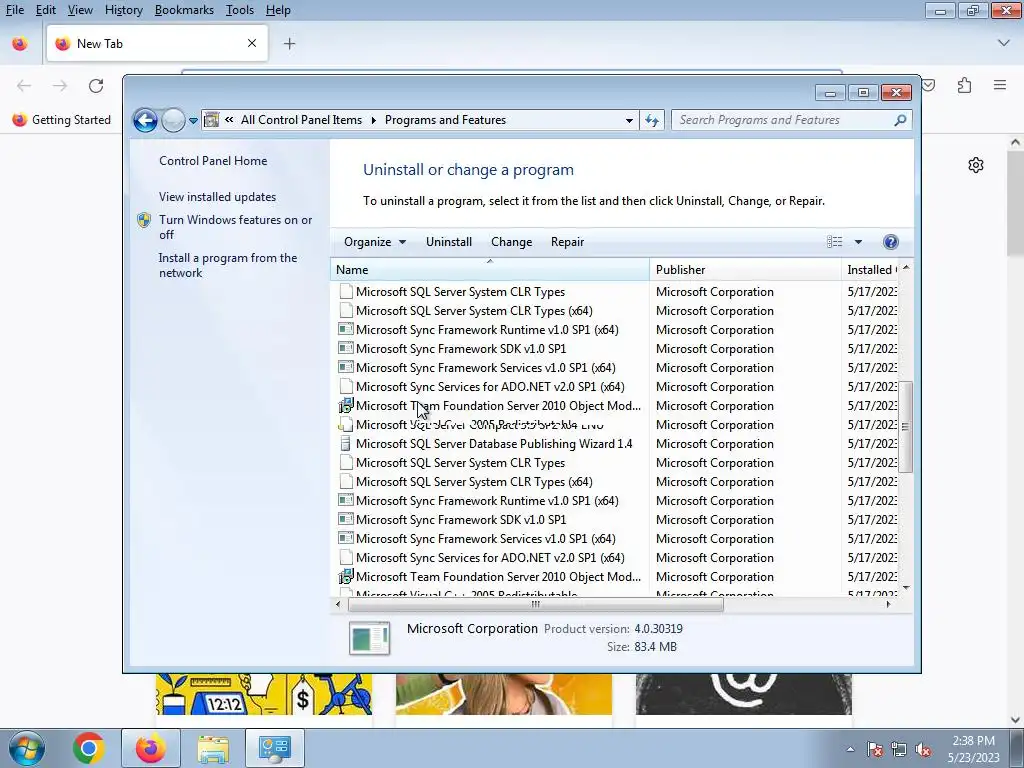Open the Firefox View menu

(80, 10)
